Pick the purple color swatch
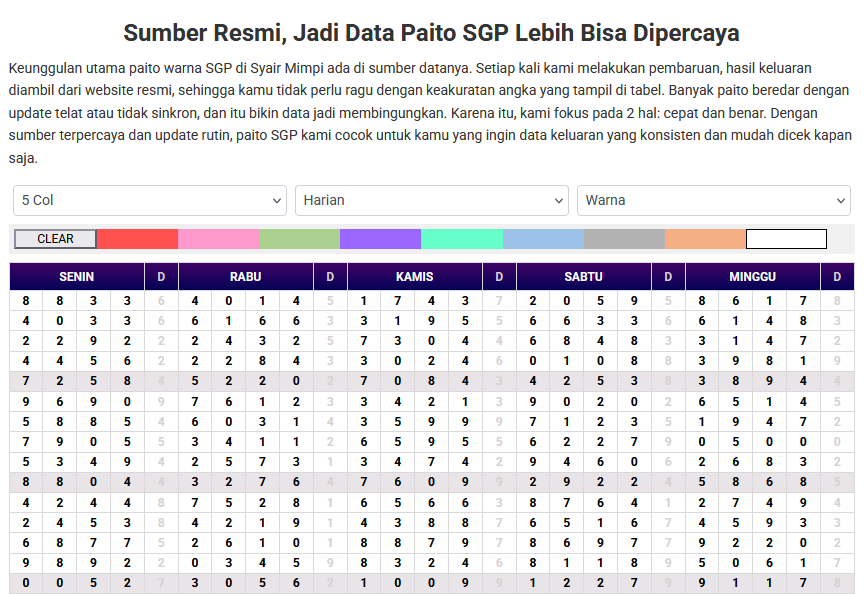The width and height of the screenshot is (868, 594). point(379,239)
